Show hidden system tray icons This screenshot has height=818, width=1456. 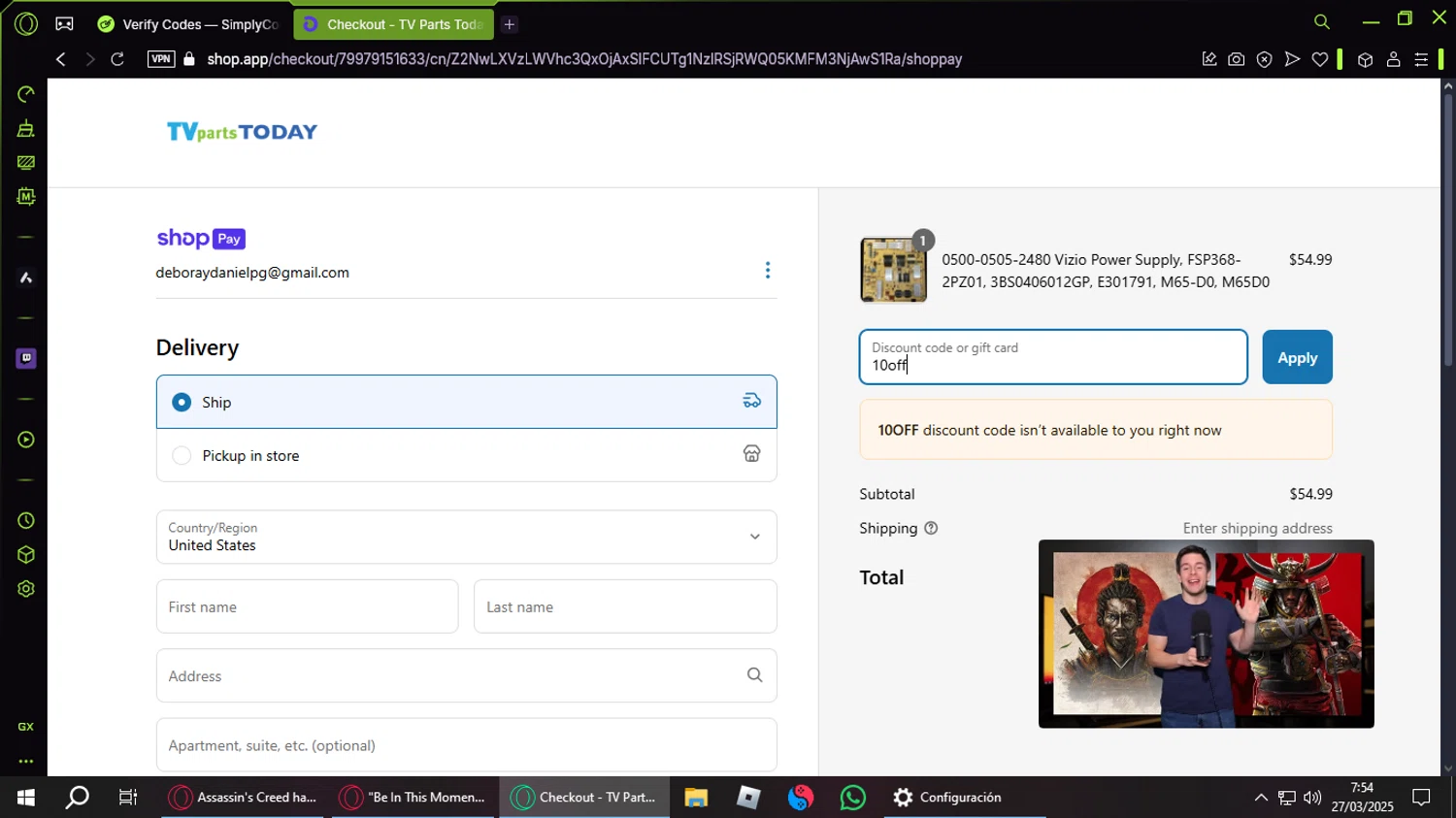coord(1260,798)
